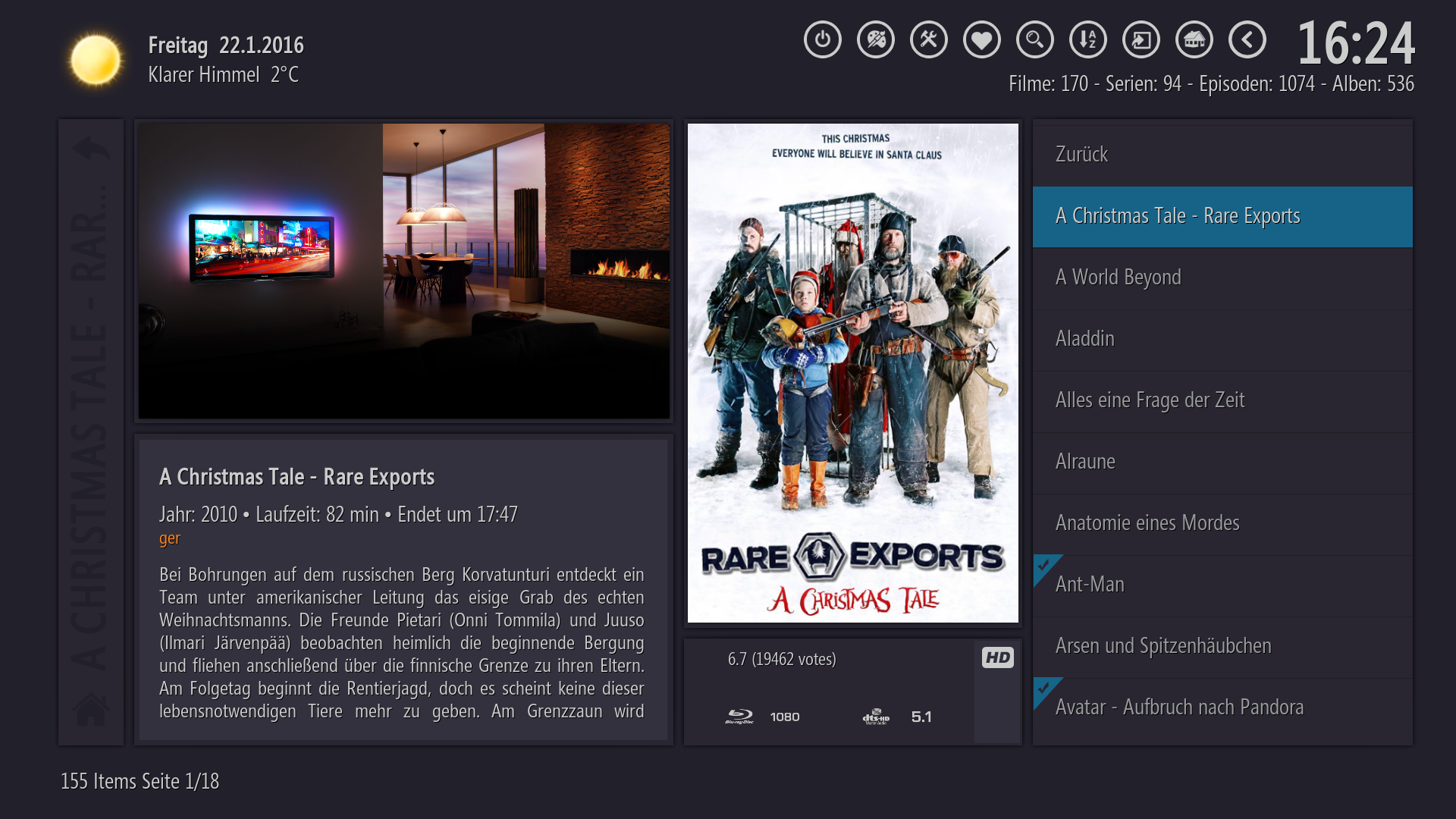Click the A-Z sort icon

click(1088, 39)
